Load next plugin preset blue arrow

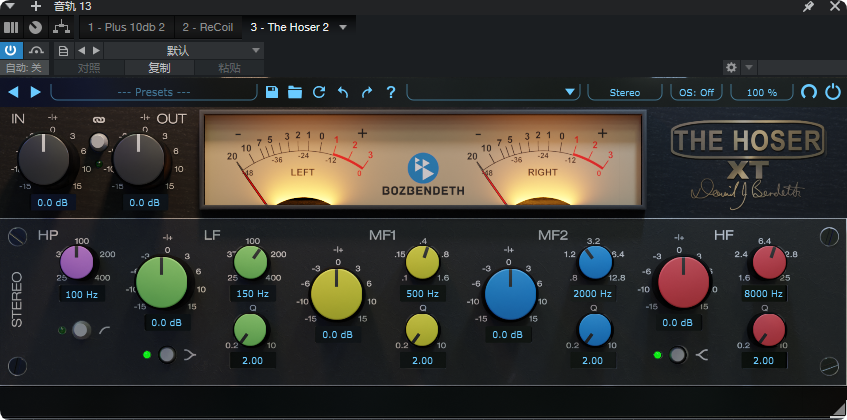(36, 92)
